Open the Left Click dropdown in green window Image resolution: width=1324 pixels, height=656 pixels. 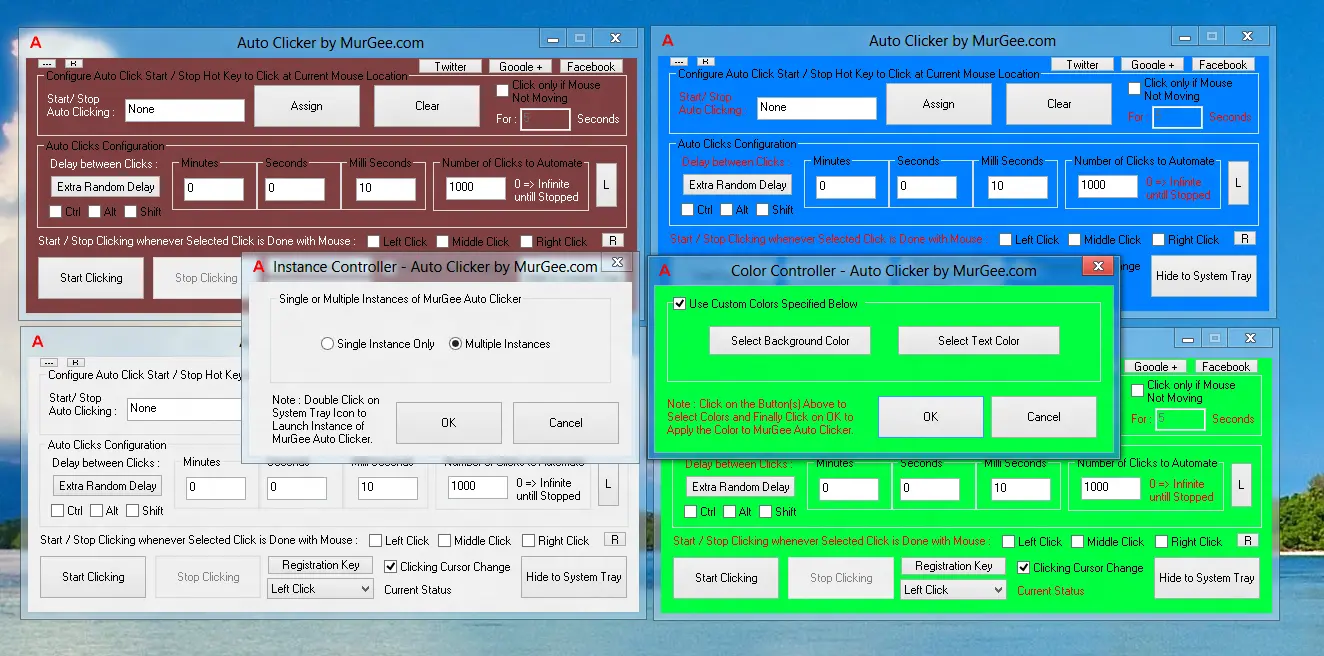click(953, 590)
